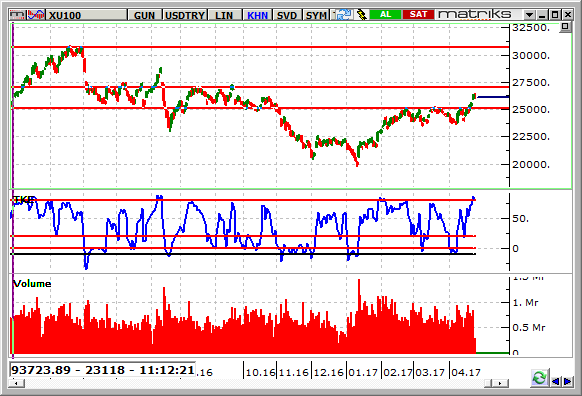Click the 27500 price axis label
This screenshot has height=396, width=582.
(x=530, y=83)
